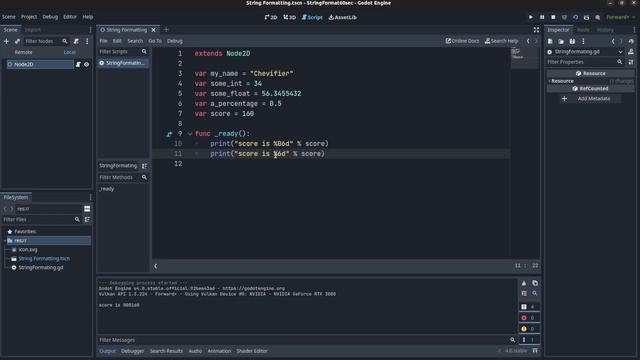Screen dimensions: 640x360
Task: Toggle FileSystem split mode icon
Action: pos(87,209)
